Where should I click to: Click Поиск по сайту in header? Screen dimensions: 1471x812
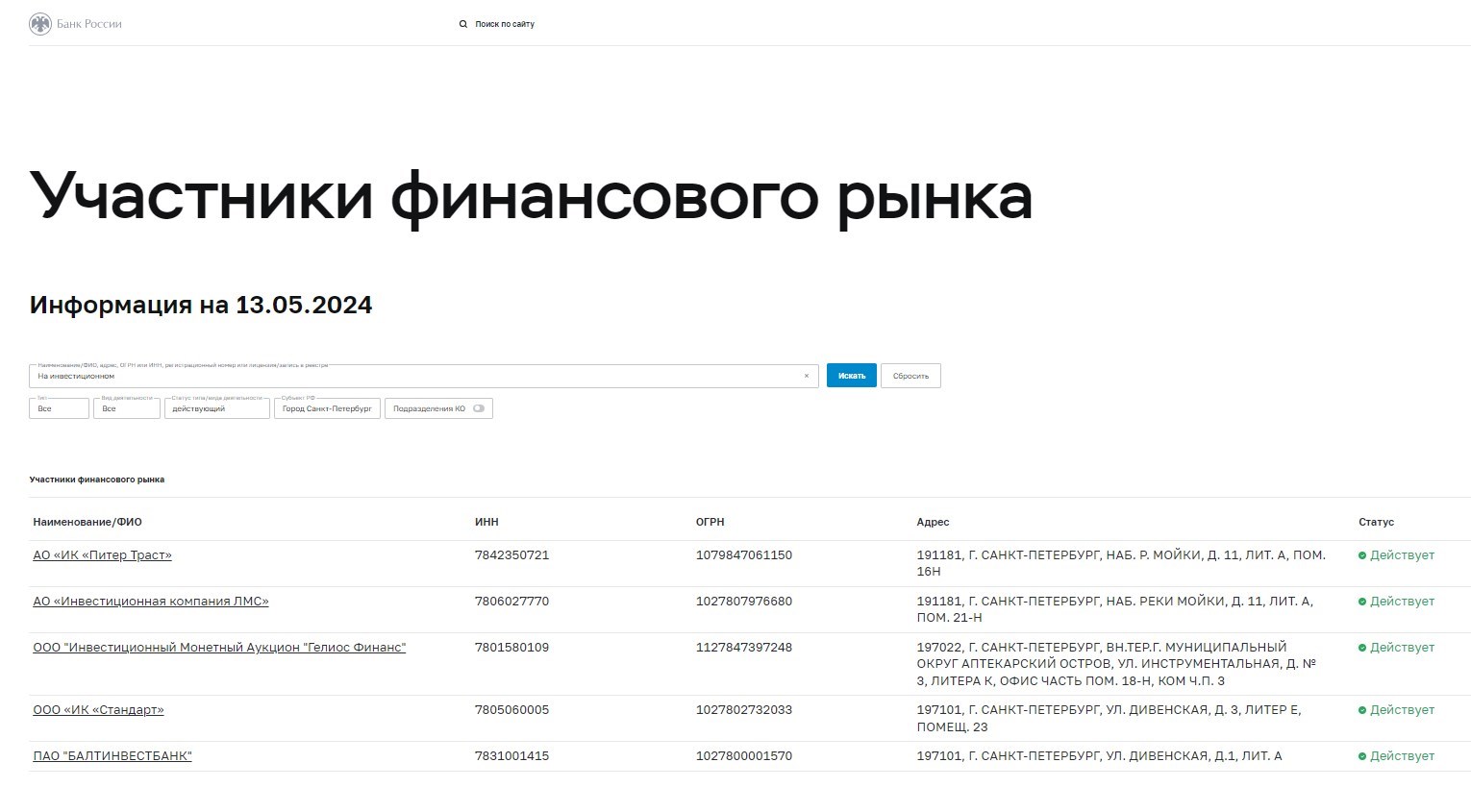pos(505,24)
